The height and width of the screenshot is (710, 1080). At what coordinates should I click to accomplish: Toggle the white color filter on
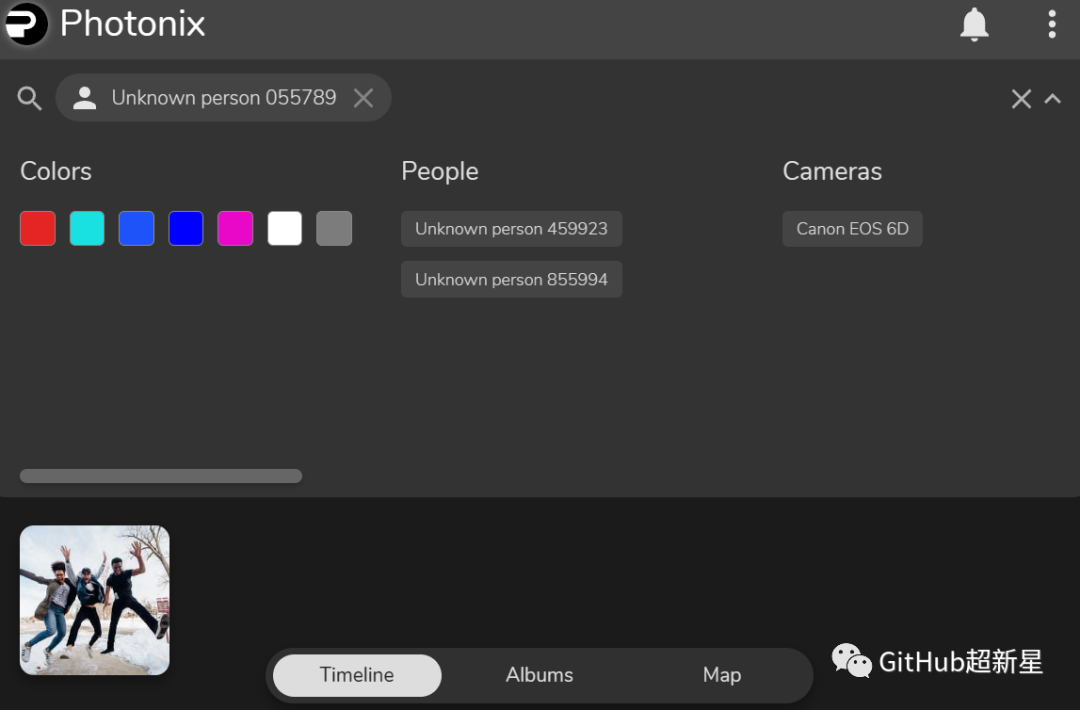click(x=284, y=228)
